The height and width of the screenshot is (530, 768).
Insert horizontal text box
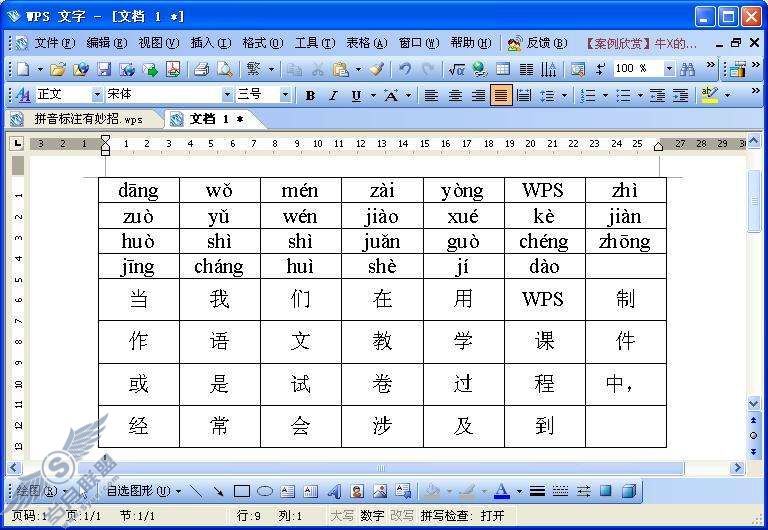[288, 491]
